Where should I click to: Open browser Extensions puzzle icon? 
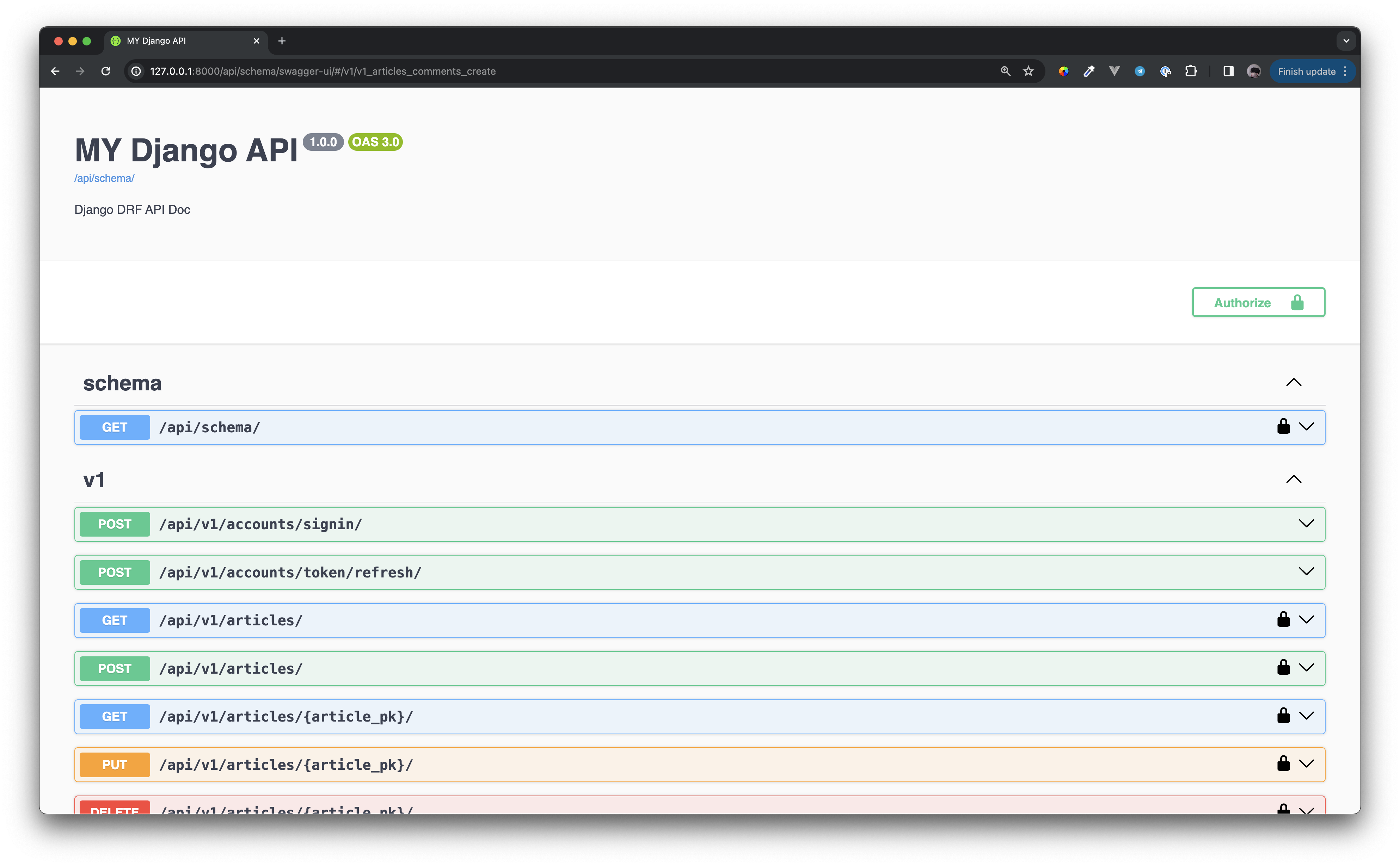click(1191, 71)
